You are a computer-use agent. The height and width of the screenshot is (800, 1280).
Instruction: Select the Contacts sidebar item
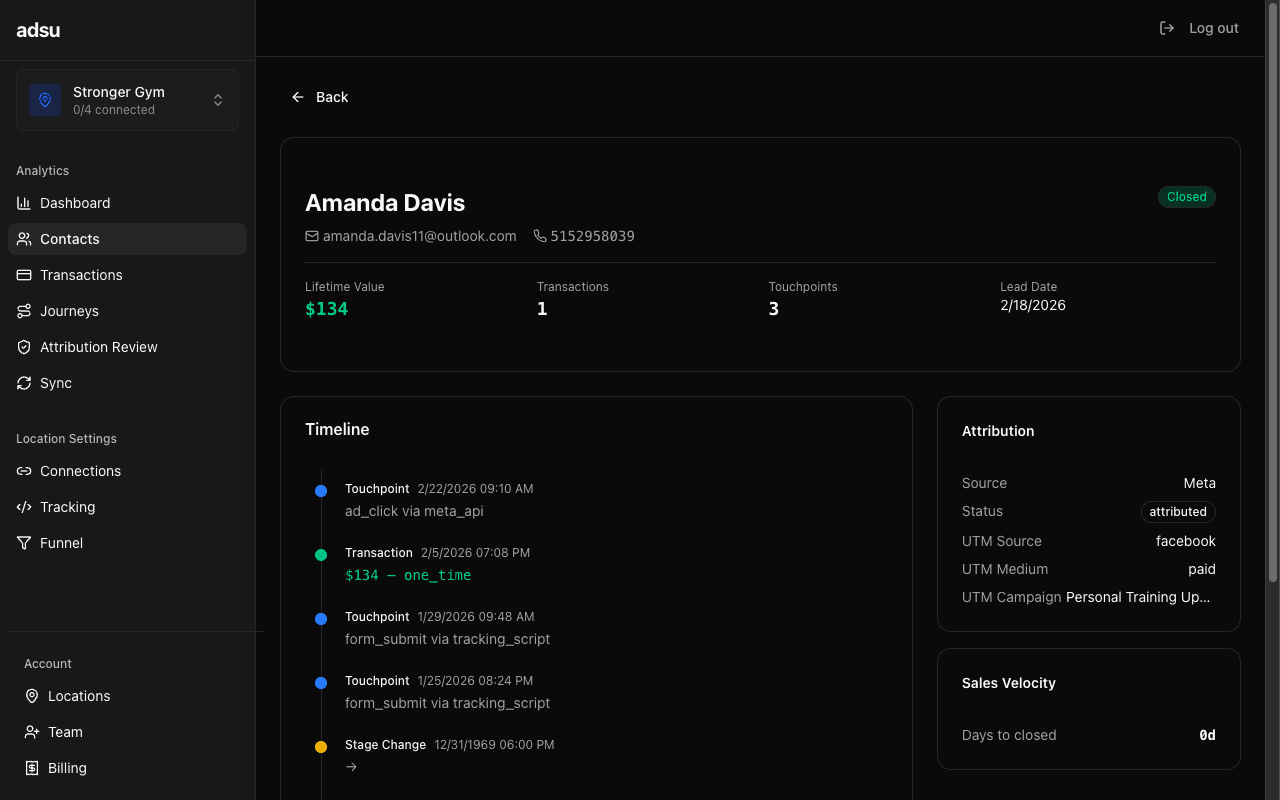pyautogui.click(x=71, y=239)
